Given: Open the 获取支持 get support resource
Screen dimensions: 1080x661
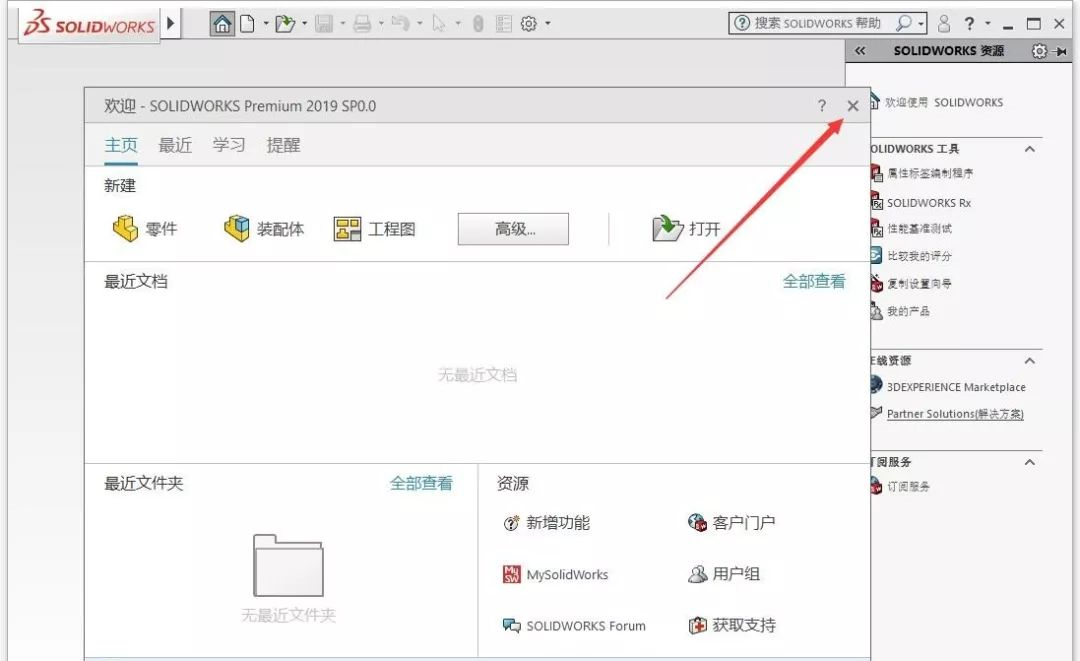Looking at the screenshot, I should pos(732,625).
